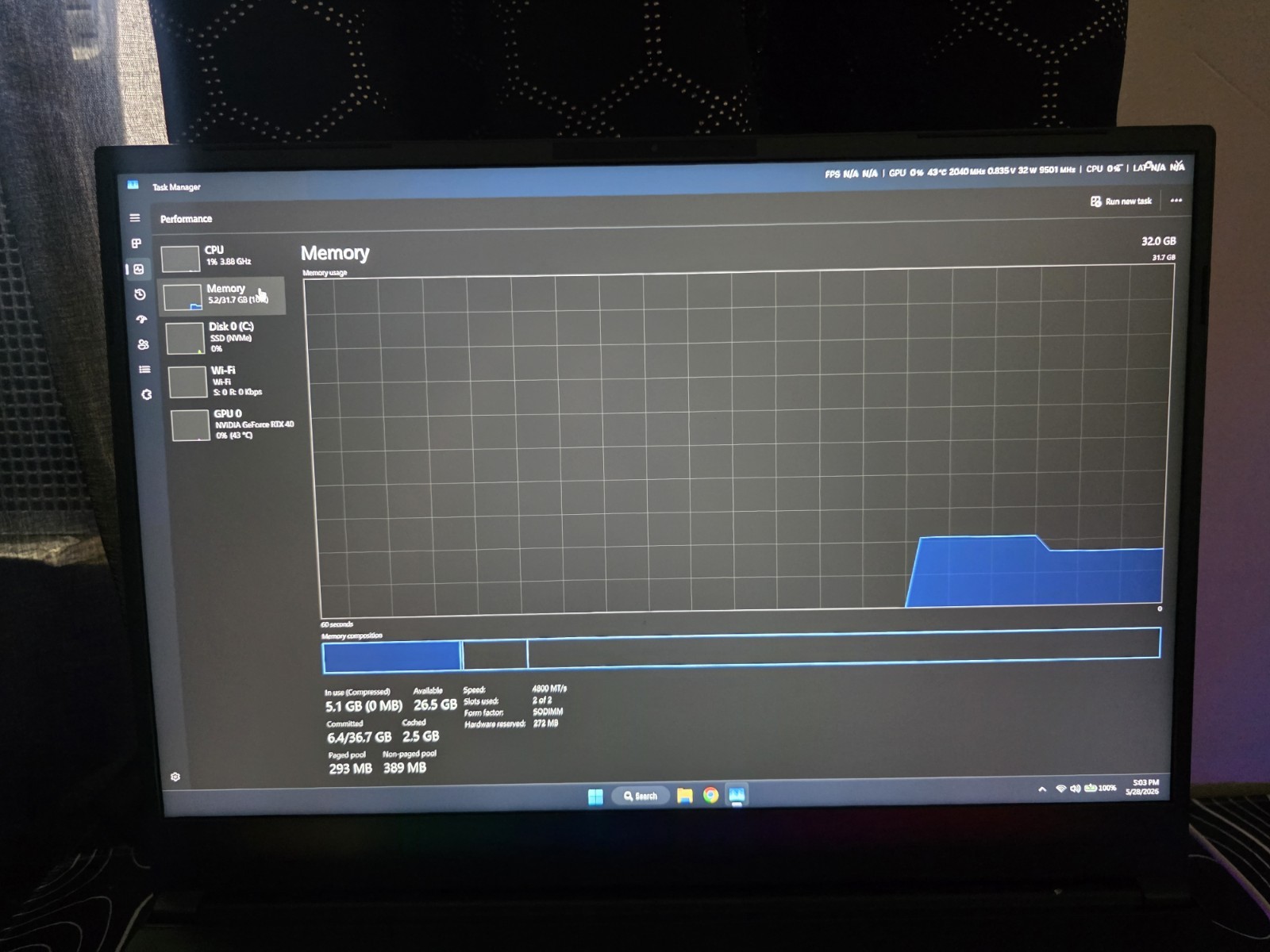Click the Available value 26.5 GB
The width and height of the screenshot is (1270, 952).
click(435, 704)
